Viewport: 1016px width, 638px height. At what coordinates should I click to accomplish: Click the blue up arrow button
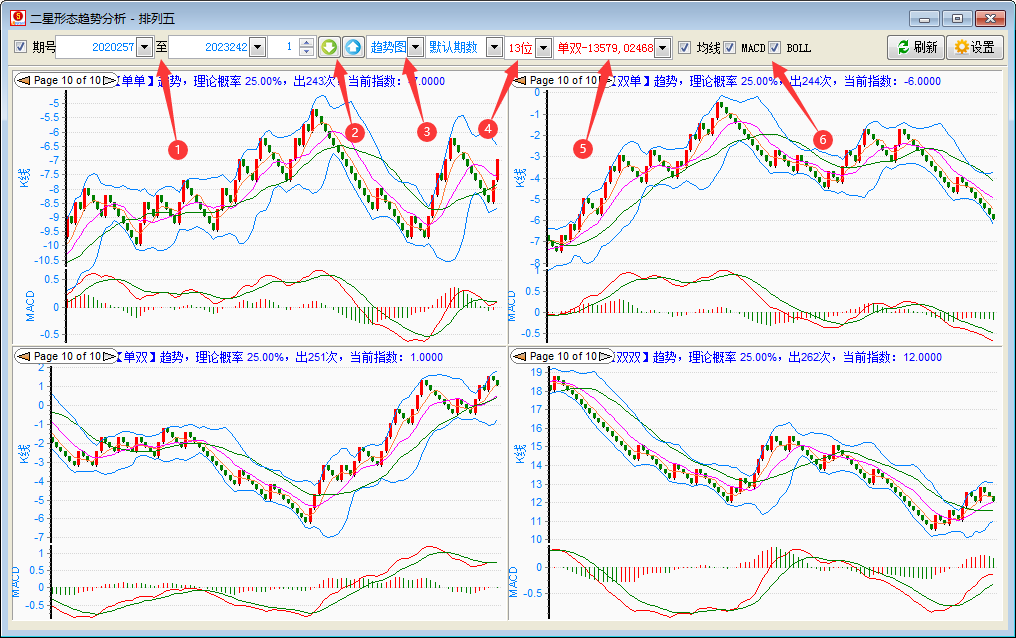point(353,47)
